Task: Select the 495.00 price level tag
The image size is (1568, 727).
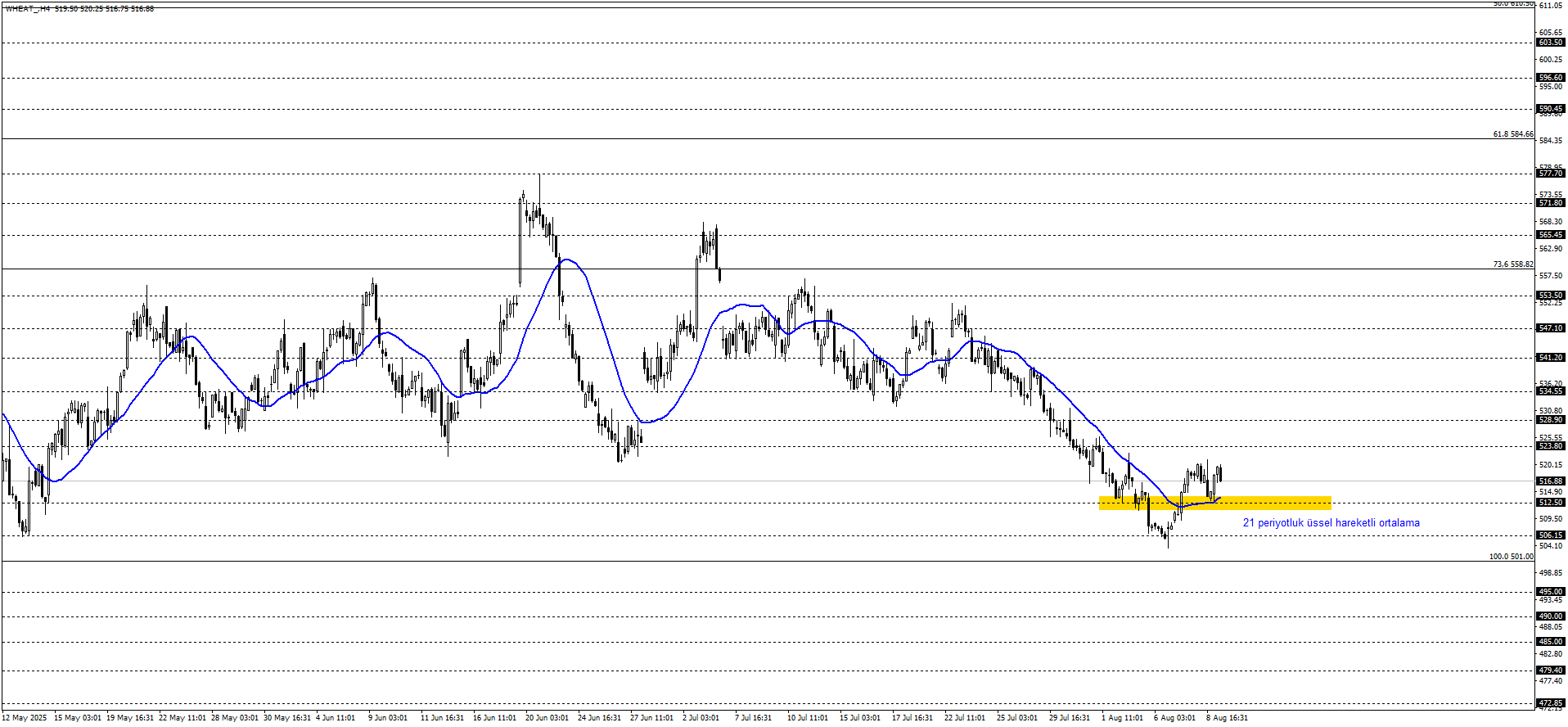Action: click(x=1551, y=592)
